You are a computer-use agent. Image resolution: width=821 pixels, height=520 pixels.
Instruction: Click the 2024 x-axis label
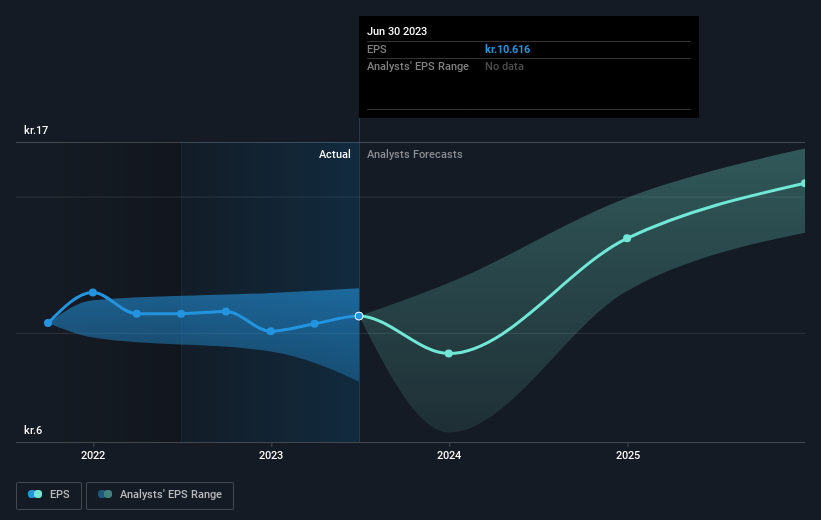tap(449, 455)
